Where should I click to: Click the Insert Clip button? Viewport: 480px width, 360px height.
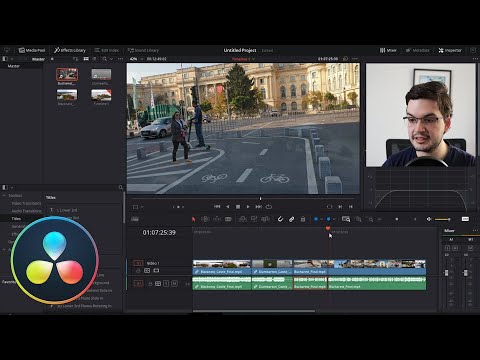coord(243,219)
